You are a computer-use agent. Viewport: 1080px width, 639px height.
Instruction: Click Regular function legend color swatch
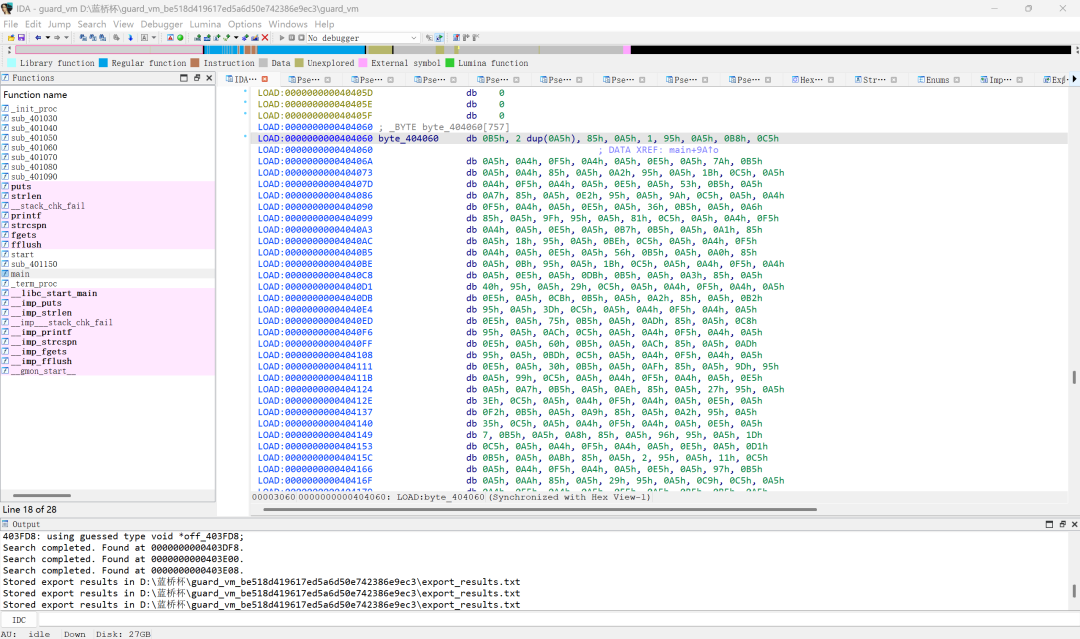pyautogui.click(x=103, y=63)
